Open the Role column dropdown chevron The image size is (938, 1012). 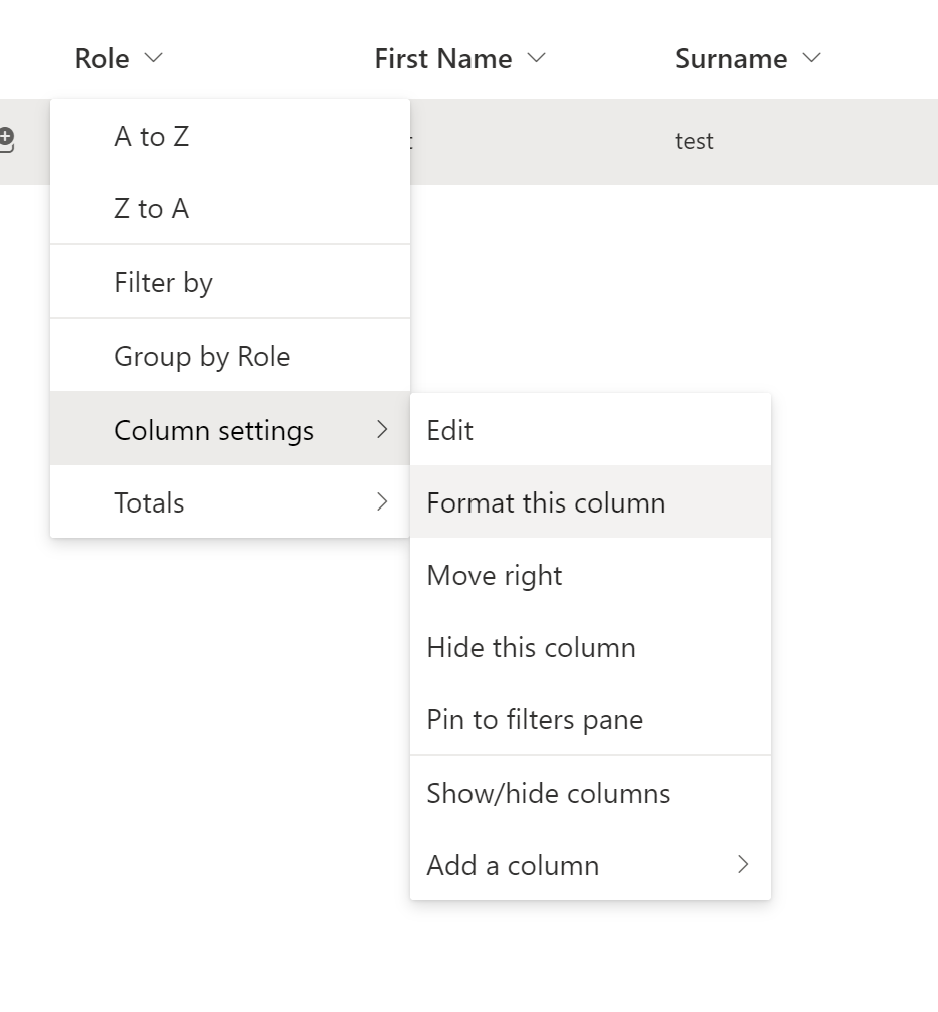tap(153, 58)
